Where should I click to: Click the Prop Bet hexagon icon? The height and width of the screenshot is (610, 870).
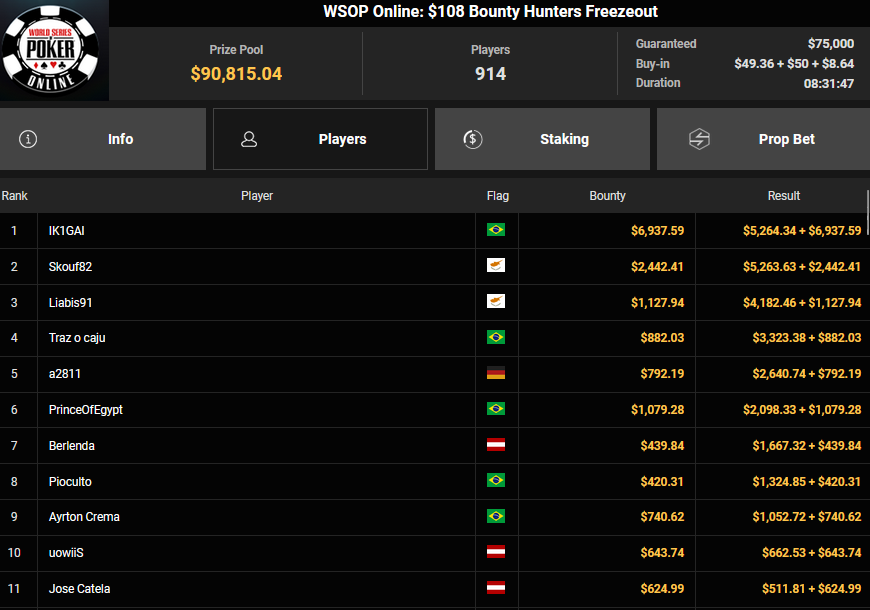click(699, 139)
